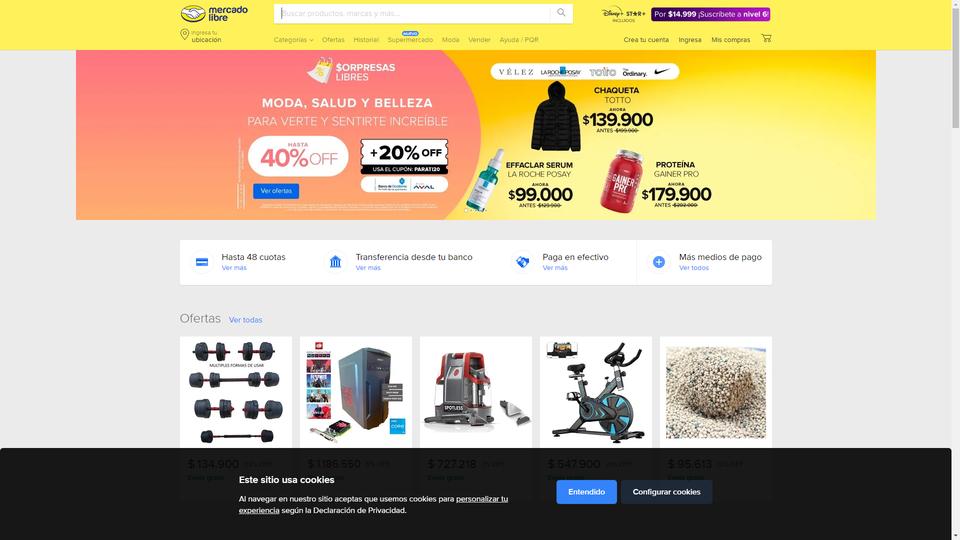960x540 pixels.
Task: Open the Ver todas offers link
Action: 246,320
